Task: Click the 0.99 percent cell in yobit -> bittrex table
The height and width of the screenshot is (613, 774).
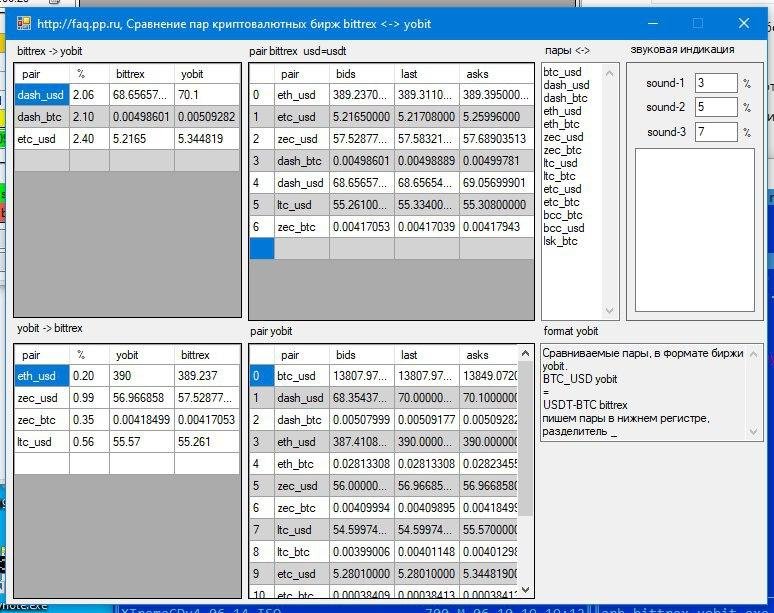Action: click(x=89, y=398)
